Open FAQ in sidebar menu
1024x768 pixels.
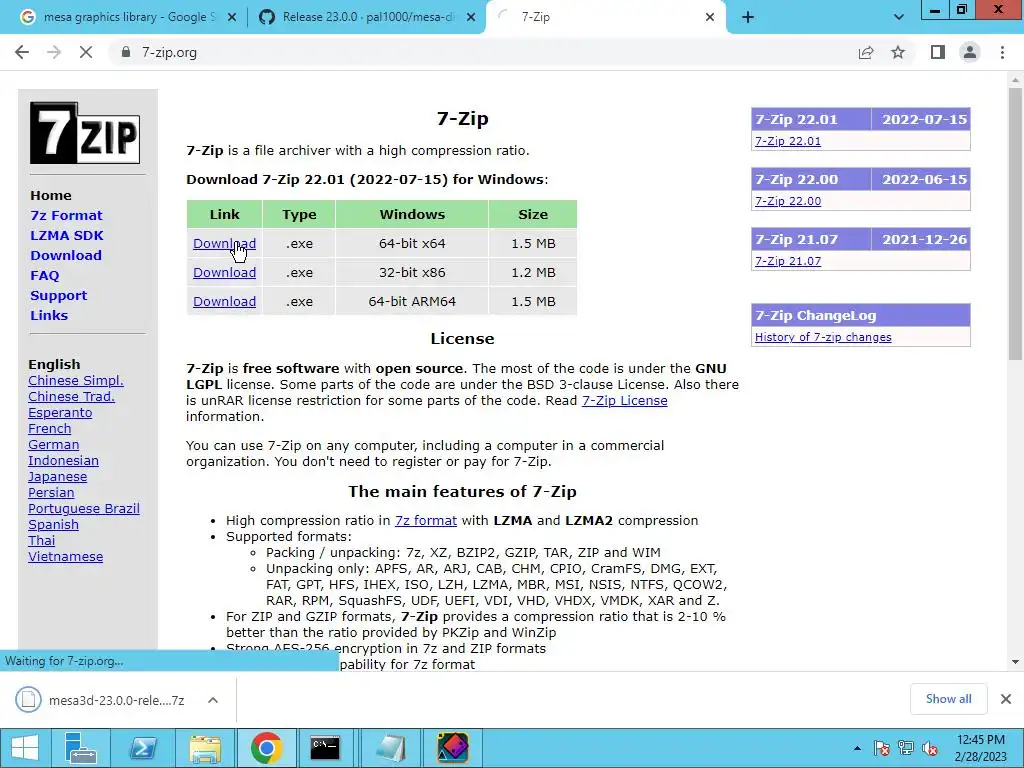pyautogui.click(x=44, y=276)
